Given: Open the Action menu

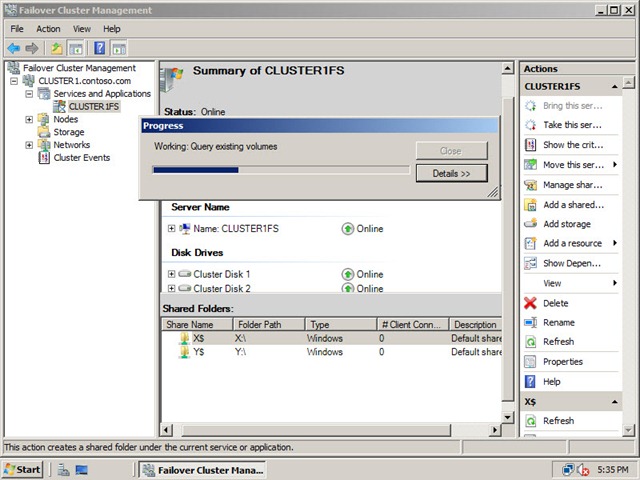Looking at the screenshot, I should [48, 29].
